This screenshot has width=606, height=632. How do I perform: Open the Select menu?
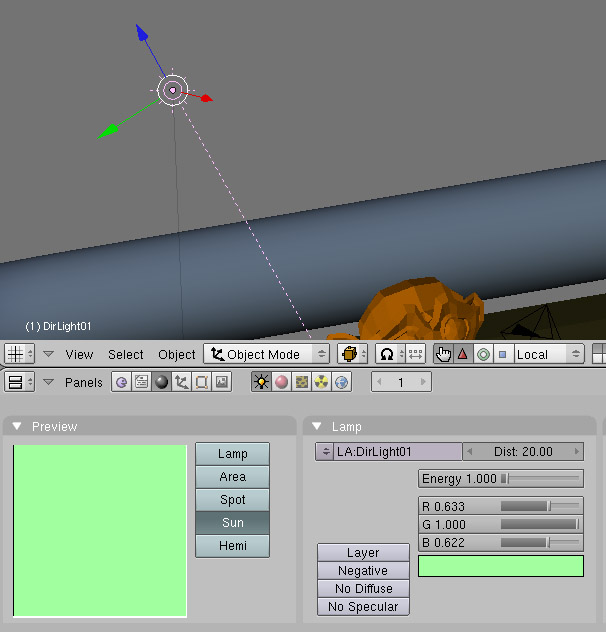pyautogui.click(x=125, y=354)
